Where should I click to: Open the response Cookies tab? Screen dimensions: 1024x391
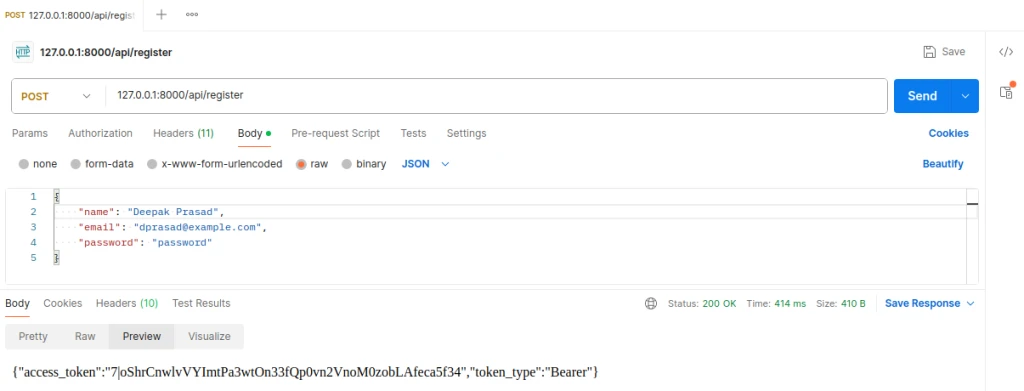(63, 304)
